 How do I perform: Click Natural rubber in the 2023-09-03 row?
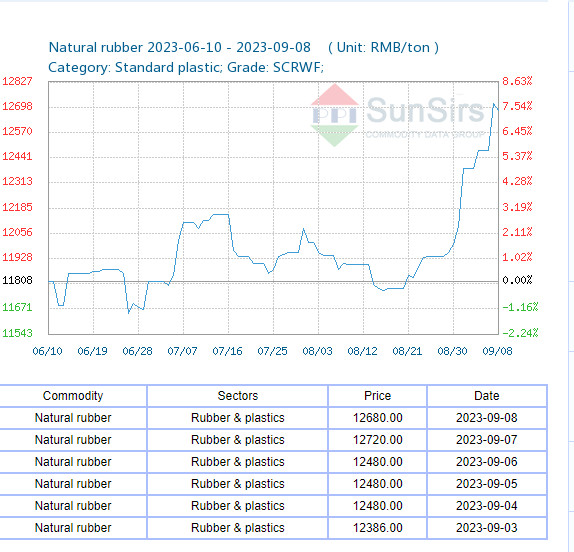pos(73,527)
